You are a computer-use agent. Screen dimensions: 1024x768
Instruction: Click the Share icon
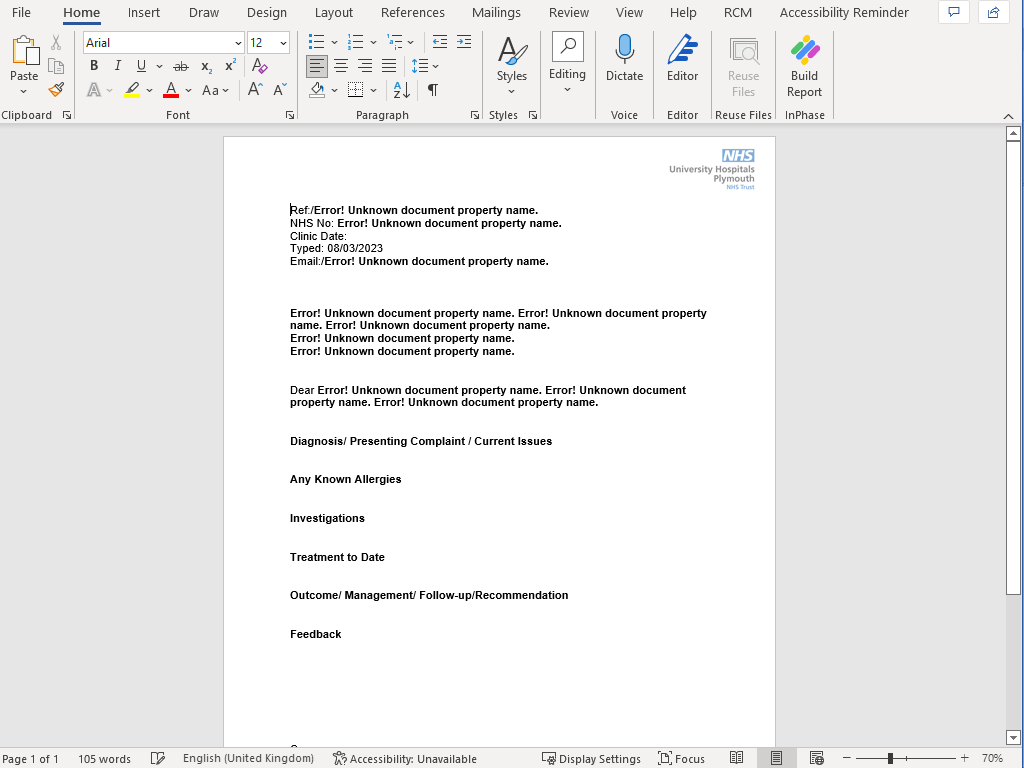point(993,12)
